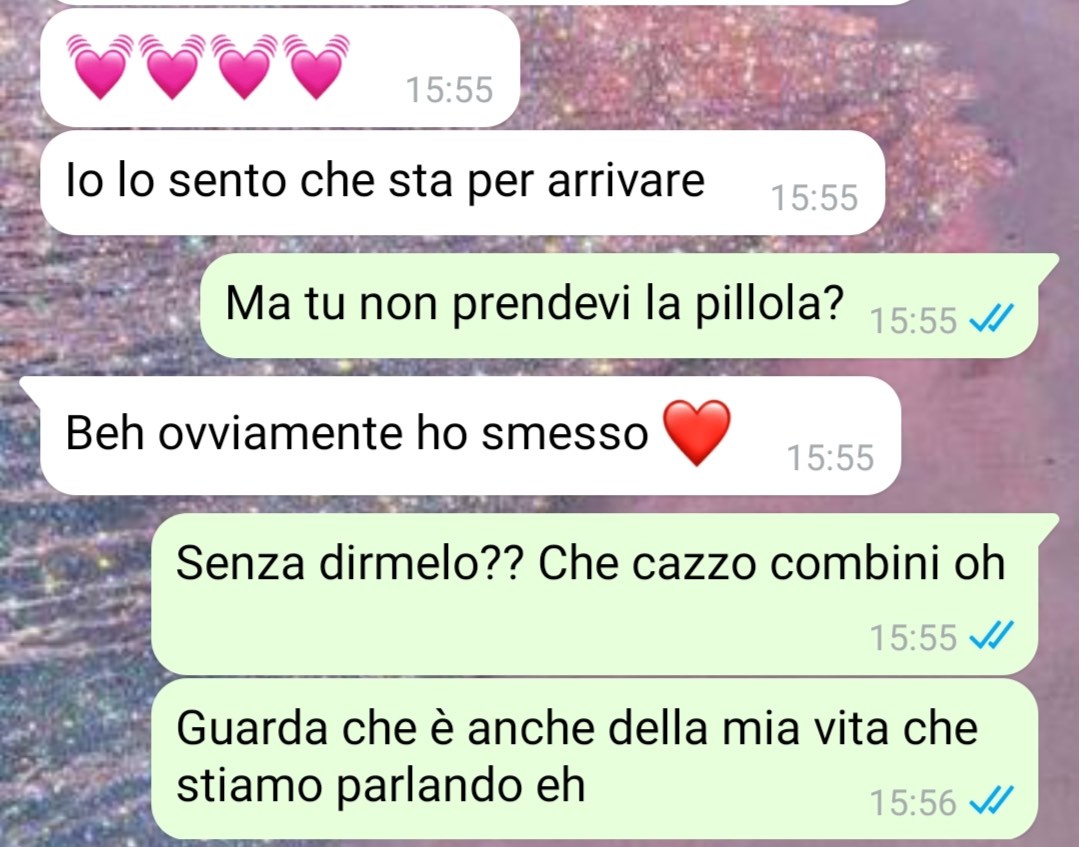Tap the hearts emoji message bubble
Viewport: 1079px width, 847px height.
(279, 67)
